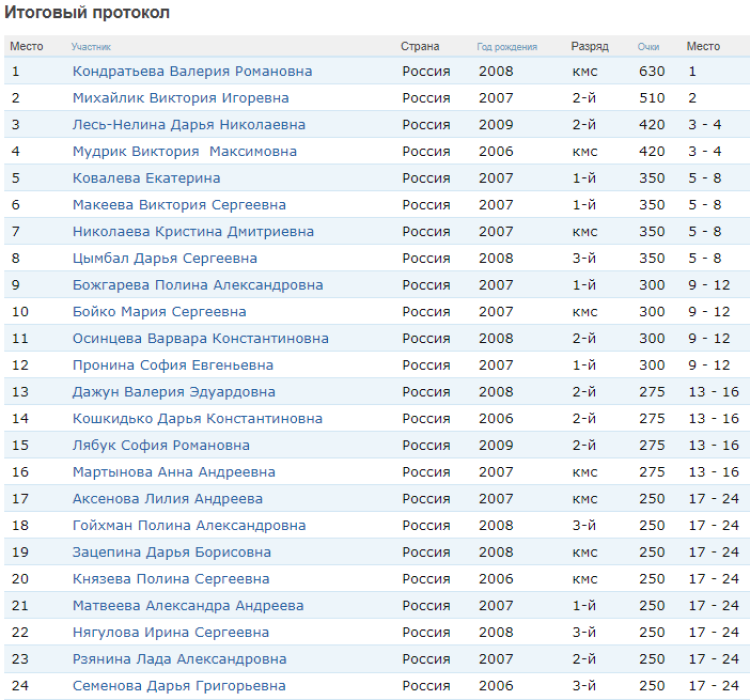Open Семенова Дарья Григорьевна profile
750x700 pixels.
pos(178,685)
